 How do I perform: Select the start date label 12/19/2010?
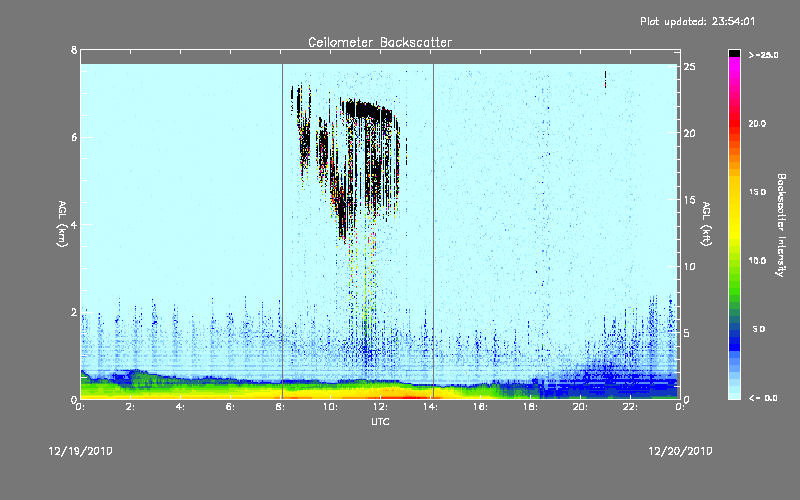coord(81,451)
